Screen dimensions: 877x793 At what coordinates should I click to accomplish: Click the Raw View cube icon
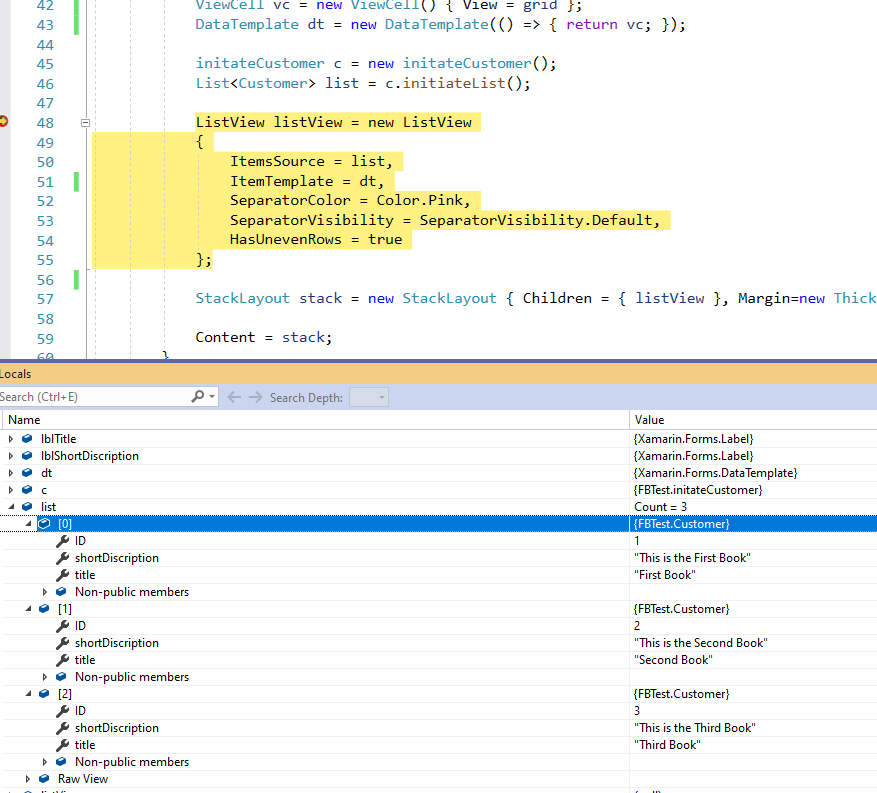pyautogui.click(x=44, y=778)
